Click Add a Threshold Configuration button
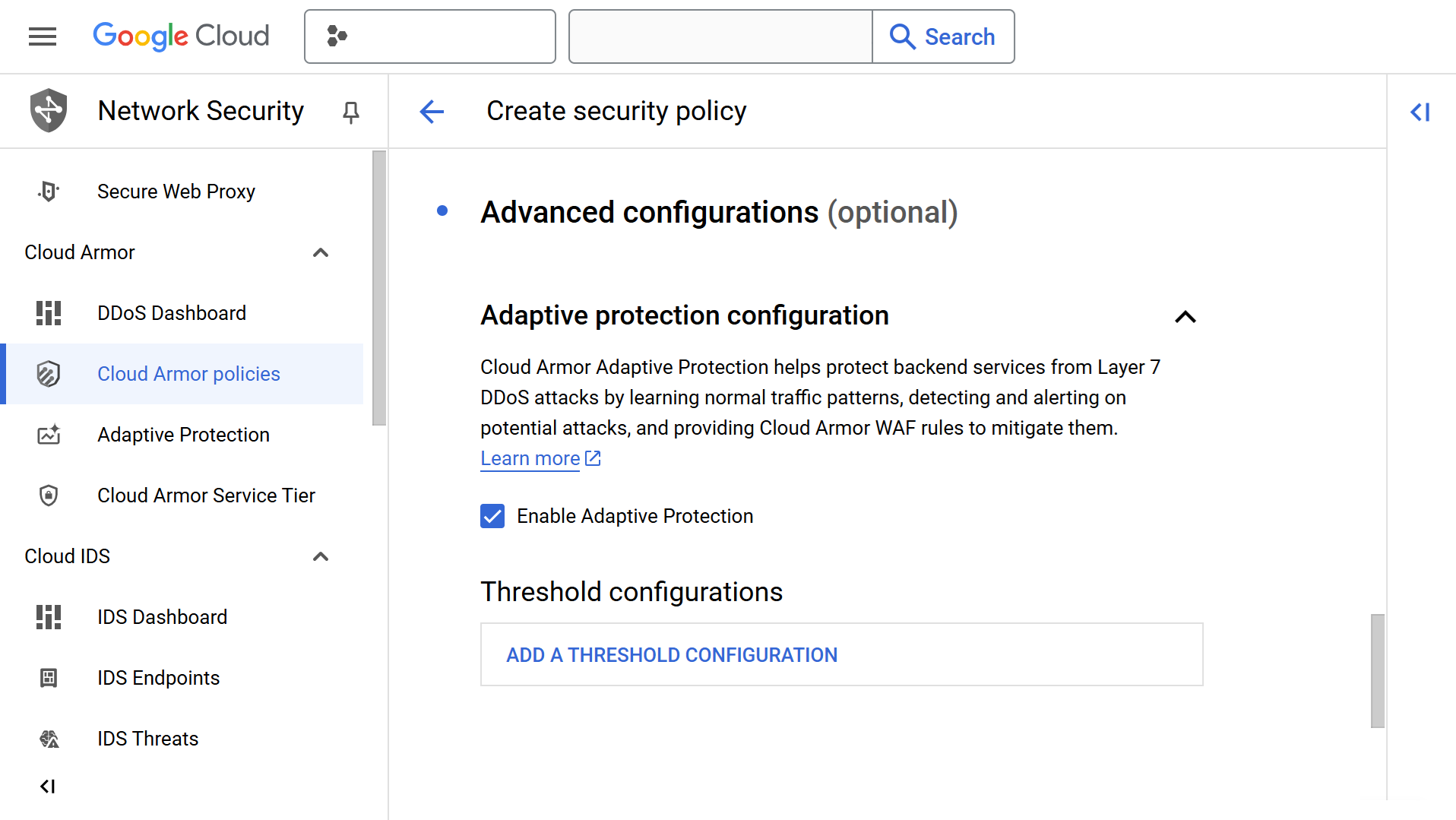Screen dimensions: 1456x820 672,655
